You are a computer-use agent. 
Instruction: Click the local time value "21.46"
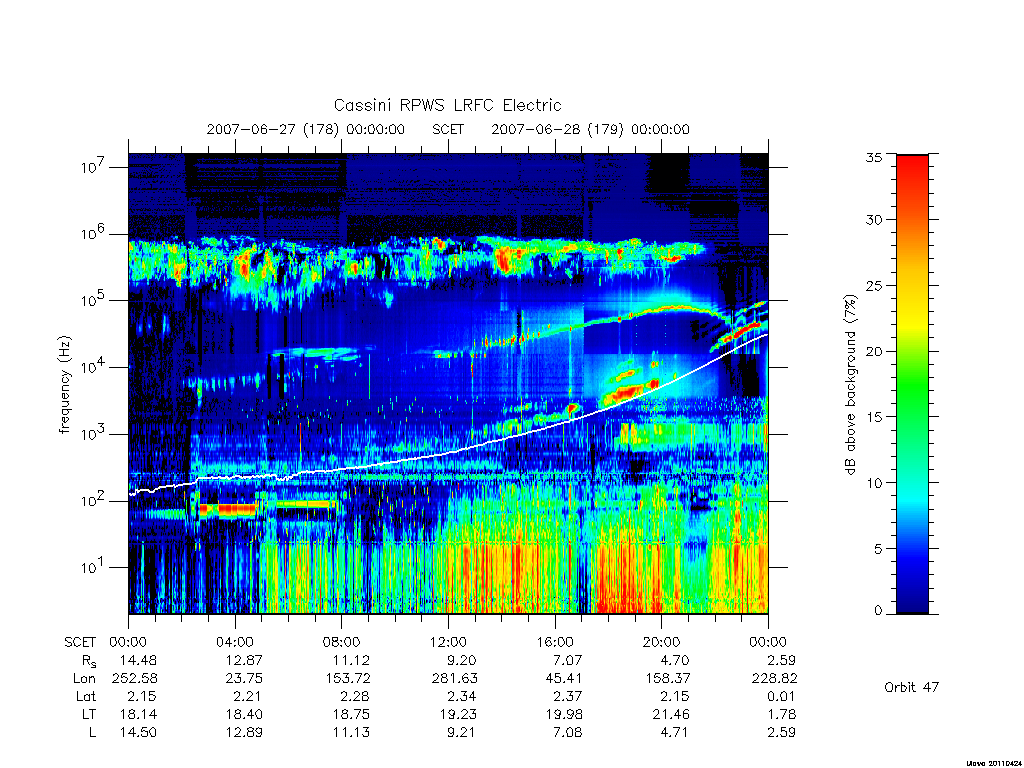[671, 714]
